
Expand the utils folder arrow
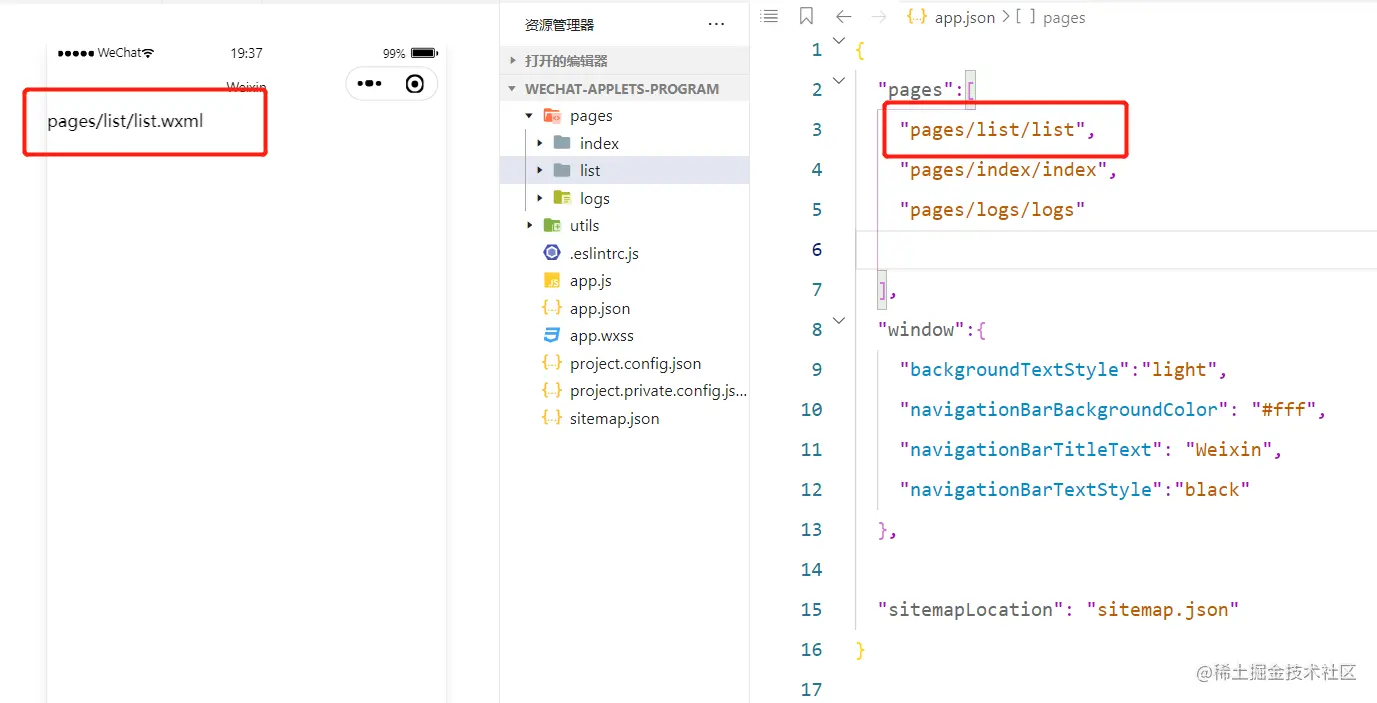pos(529,225)
